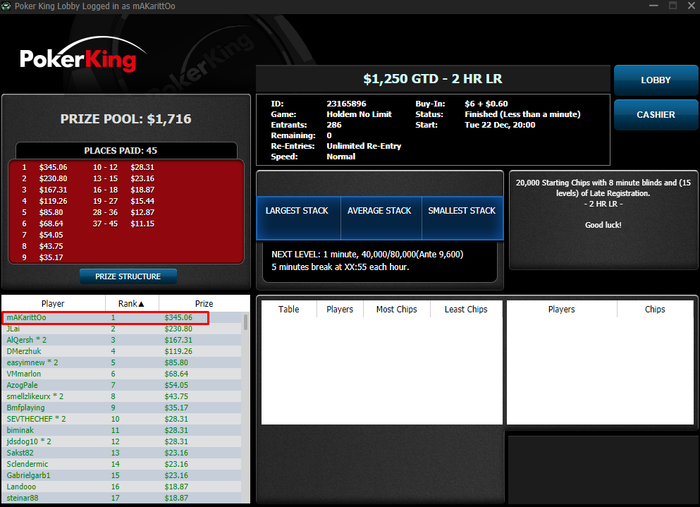Click the Start time Tue 22 Dec, 20:00
700x507 pixels.
500,125
